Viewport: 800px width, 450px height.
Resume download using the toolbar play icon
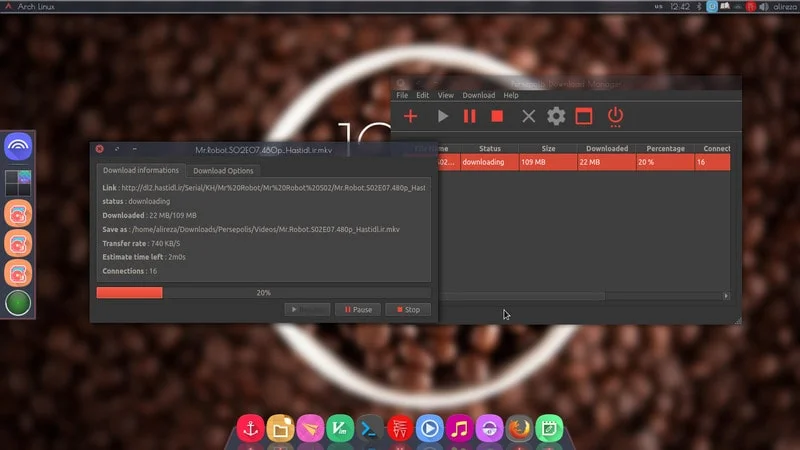[443, 116]
